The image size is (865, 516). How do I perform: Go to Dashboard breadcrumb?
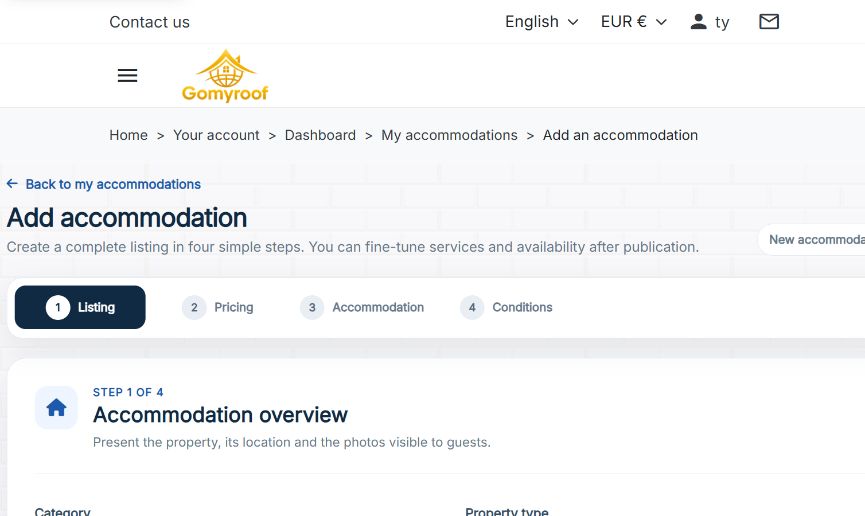point(320,135)
